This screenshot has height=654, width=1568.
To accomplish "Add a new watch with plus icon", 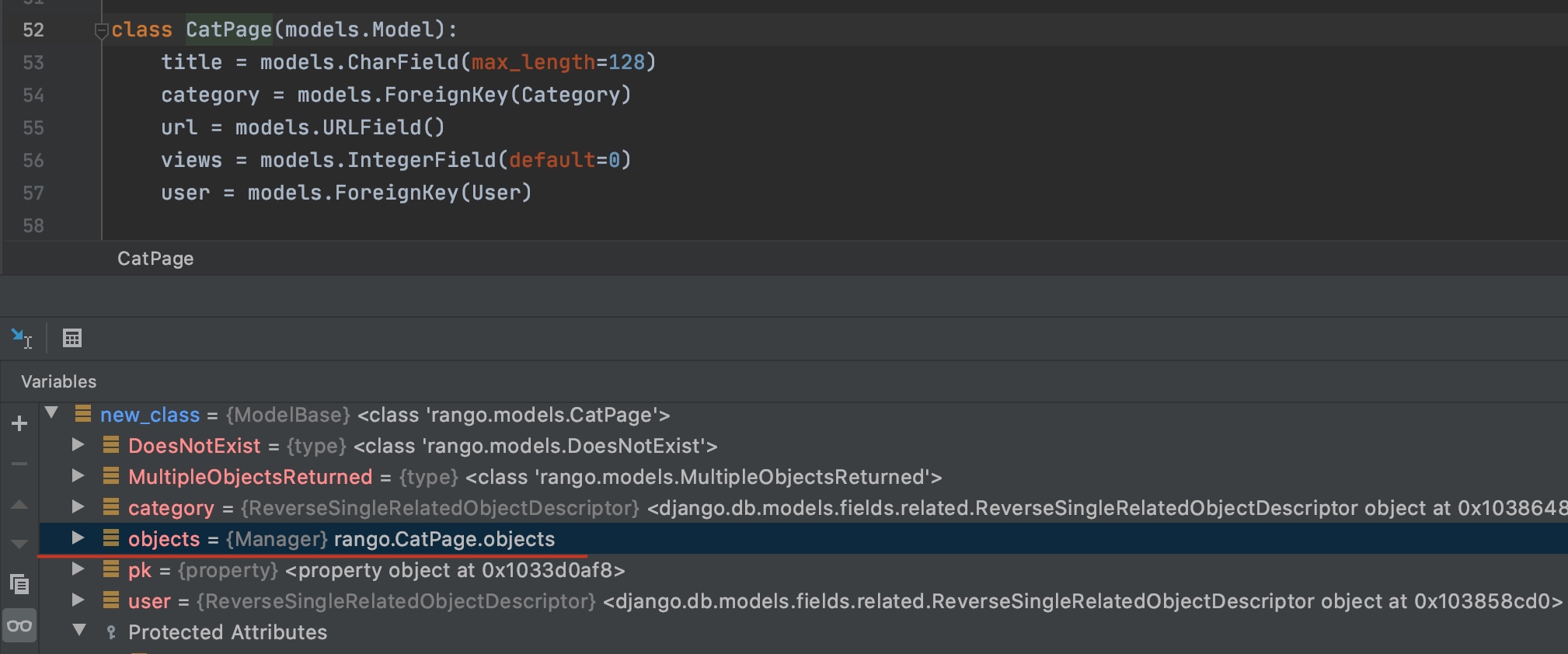I will click(20, 423).
